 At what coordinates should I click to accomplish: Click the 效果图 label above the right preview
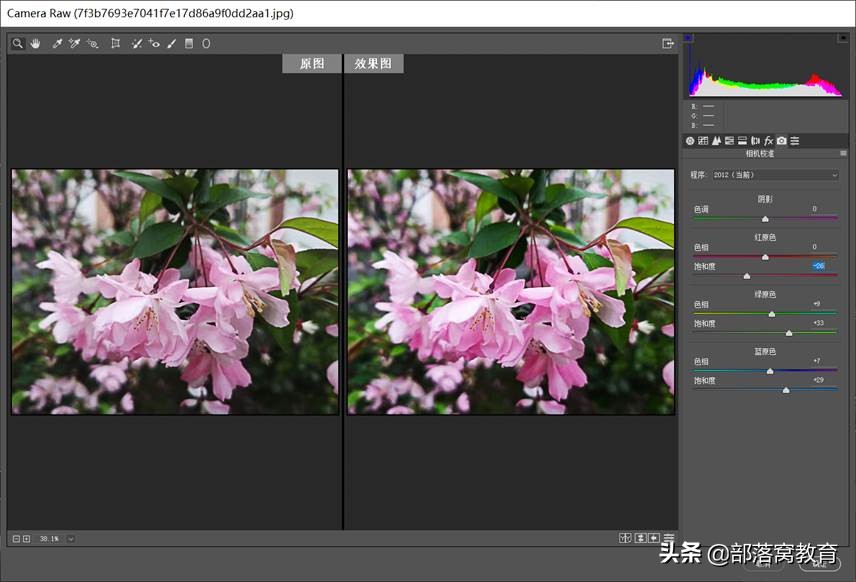click(374, 62)
